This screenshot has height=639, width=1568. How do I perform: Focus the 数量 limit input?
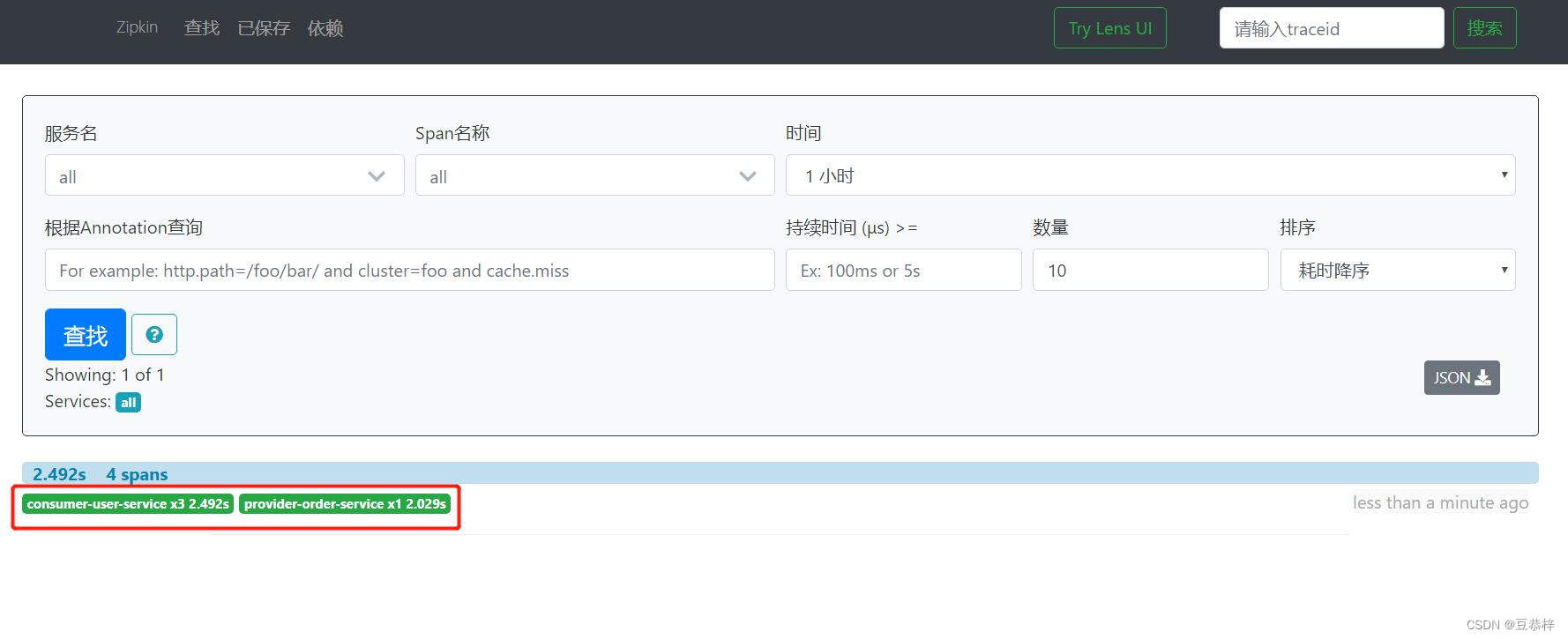pyautogui.click(x=1150, y=271)
